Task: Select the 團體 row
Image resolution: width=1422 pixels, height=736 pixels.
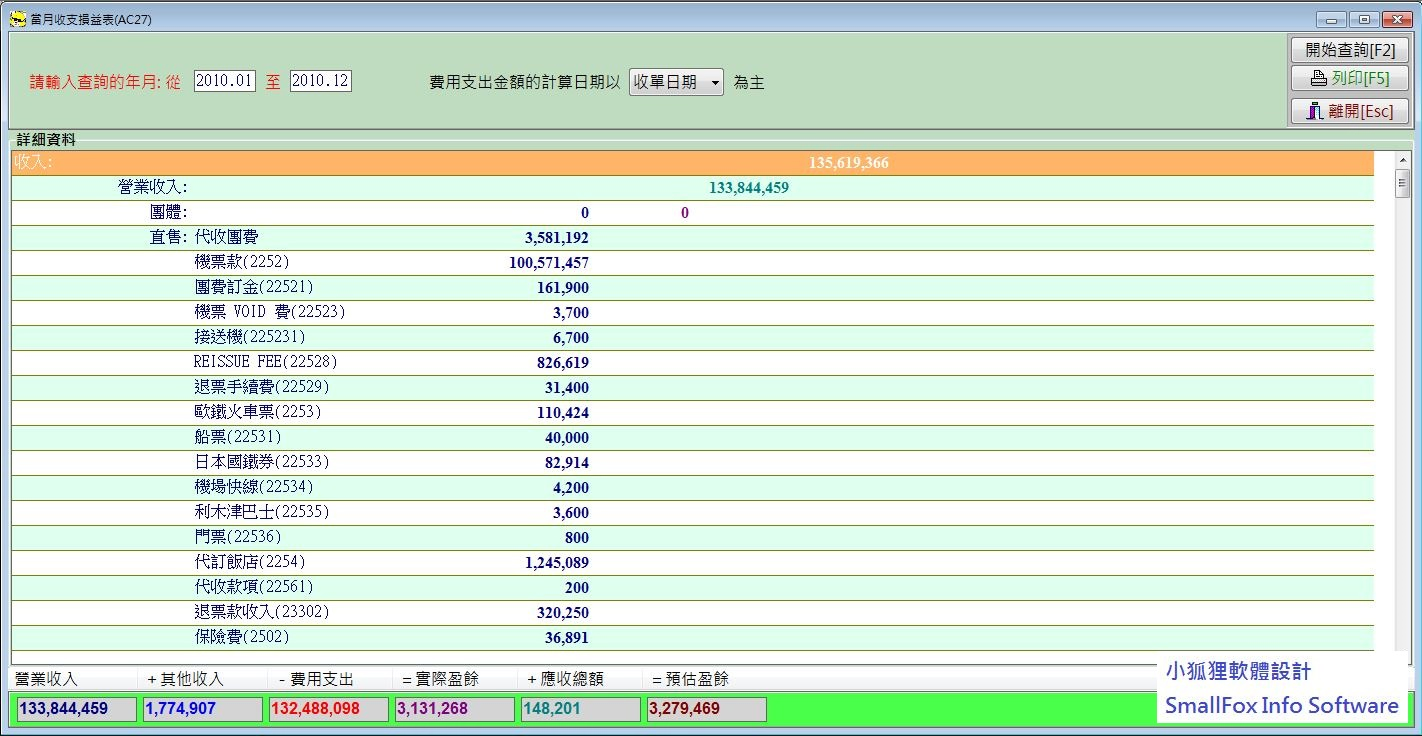Action: click(x=692, y=213)
